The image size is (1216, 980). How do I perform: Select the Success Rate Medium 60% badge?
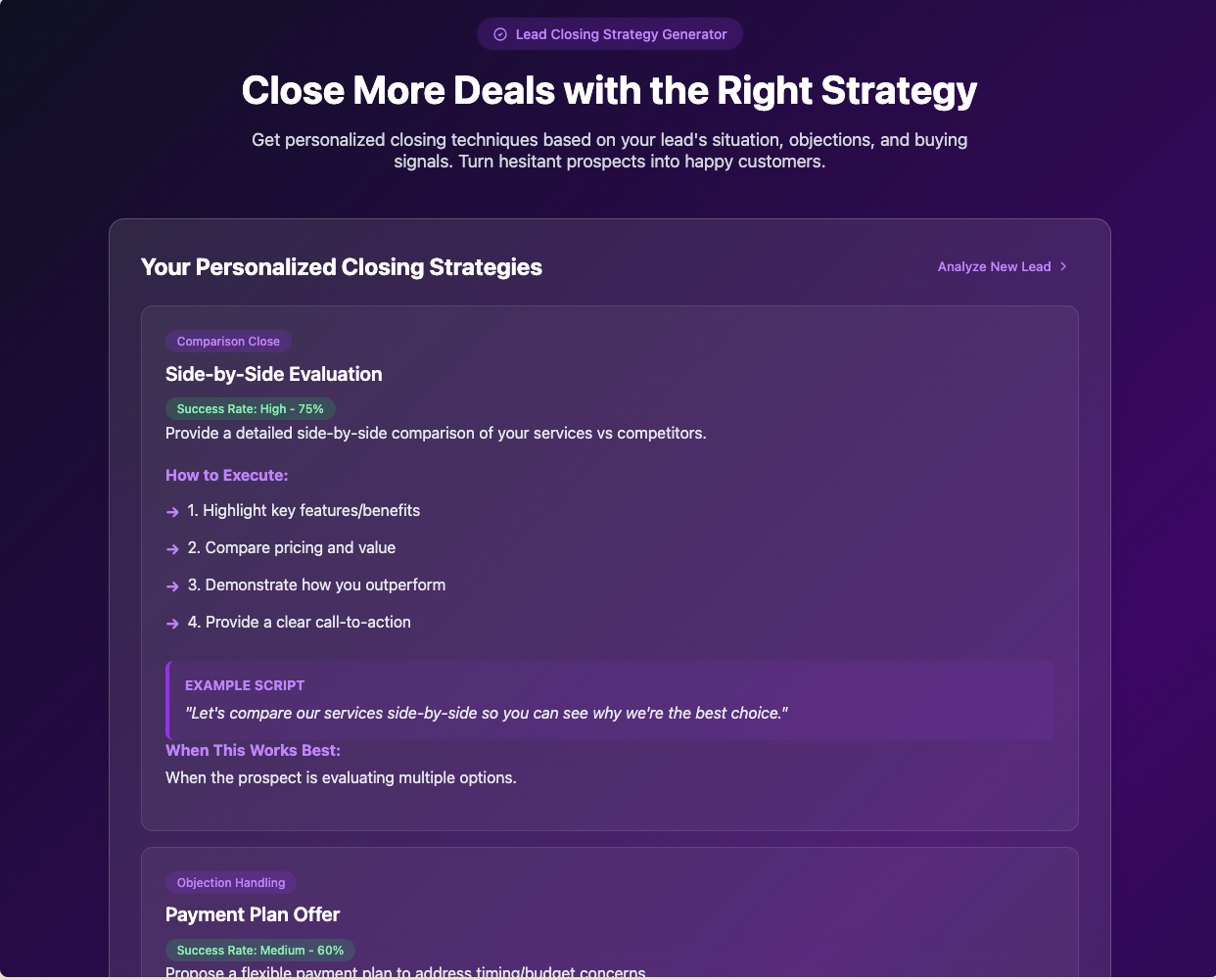(260, 951)
